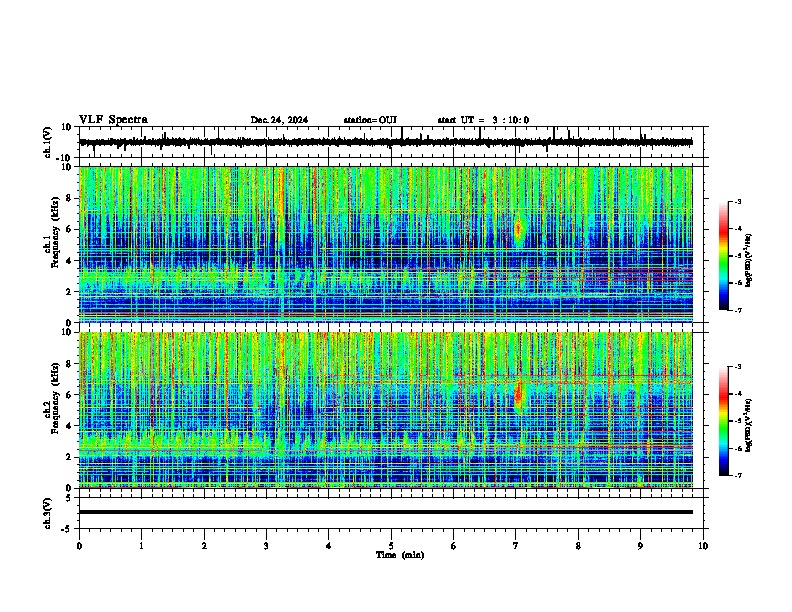
Task: Select the date text "Dec. 24, 2024"
Action: tap(279, 120)
